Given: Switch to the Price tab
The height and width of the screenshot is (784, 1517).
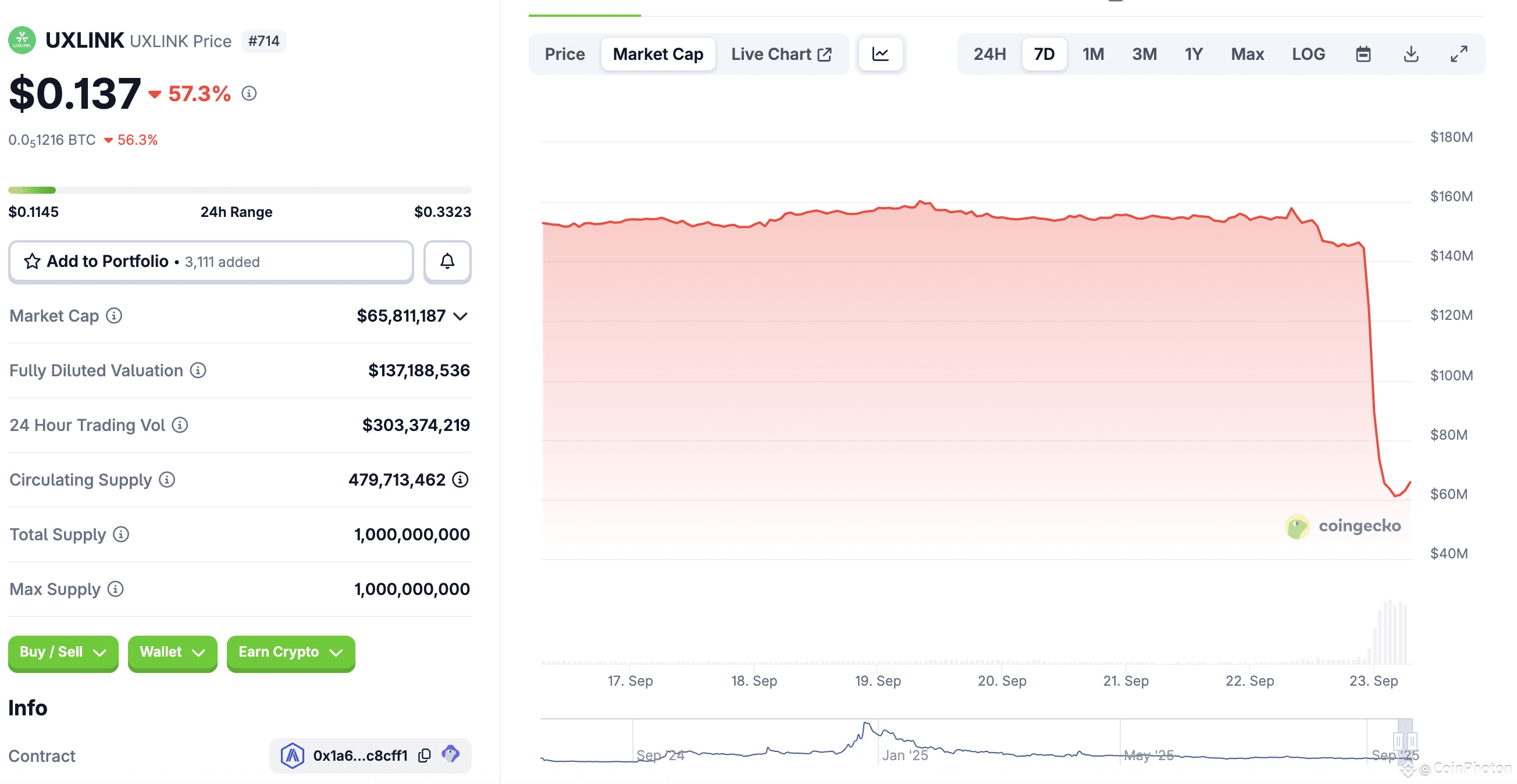Looking at the screenshot, I should 564,54.
